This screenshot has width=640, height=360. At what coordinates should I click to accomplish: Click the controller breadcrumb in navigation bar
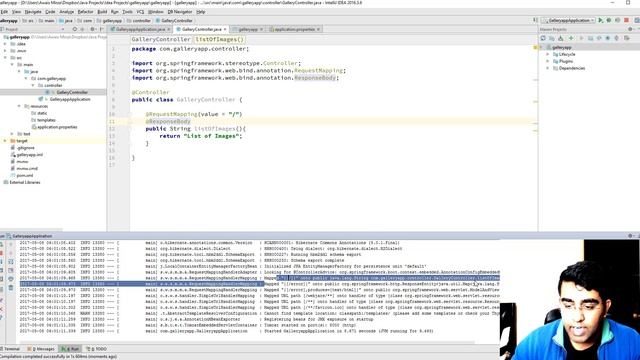[x=141, y=20]
